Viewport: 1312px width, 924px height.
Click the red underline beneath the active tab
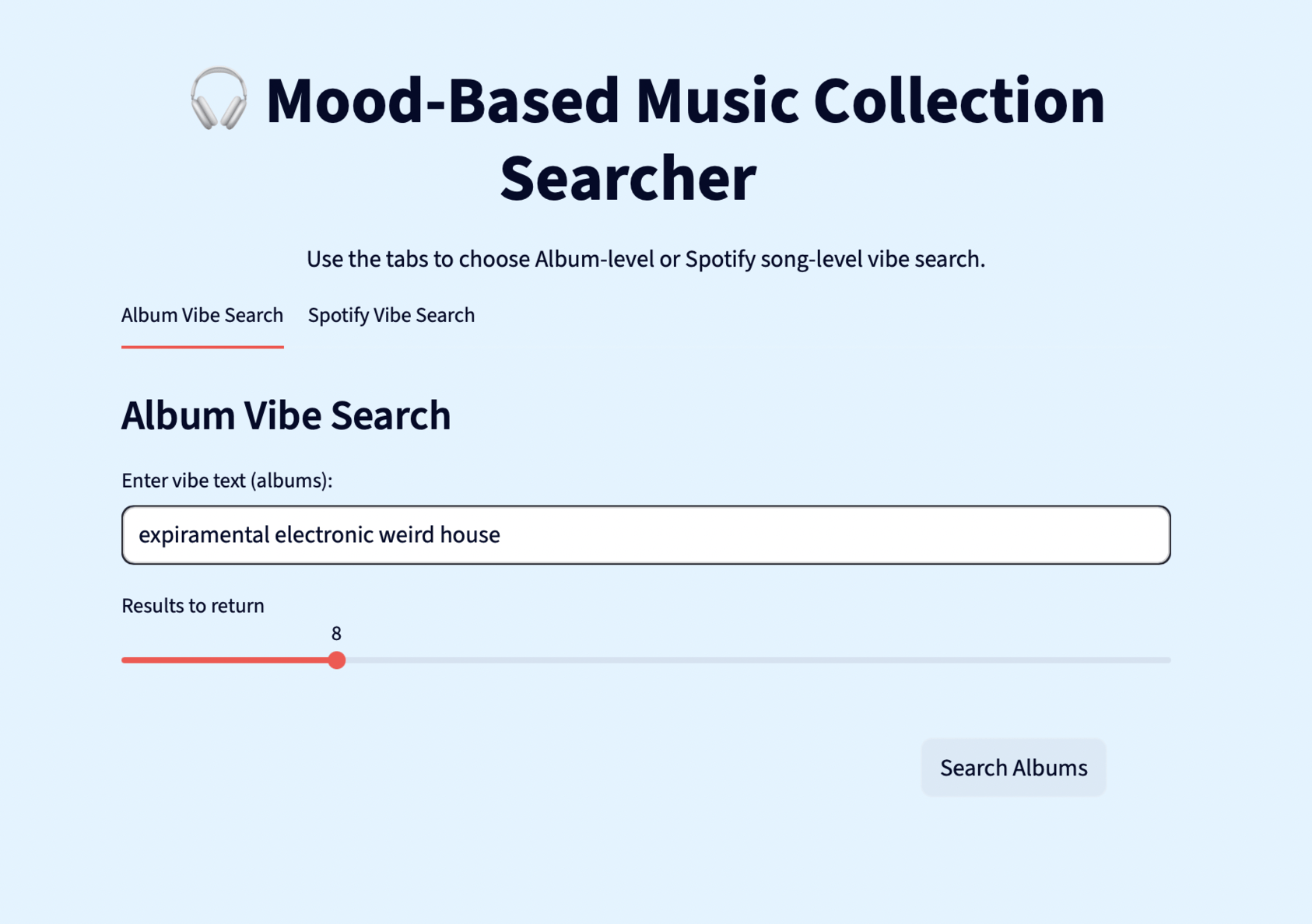pos(202,347)
